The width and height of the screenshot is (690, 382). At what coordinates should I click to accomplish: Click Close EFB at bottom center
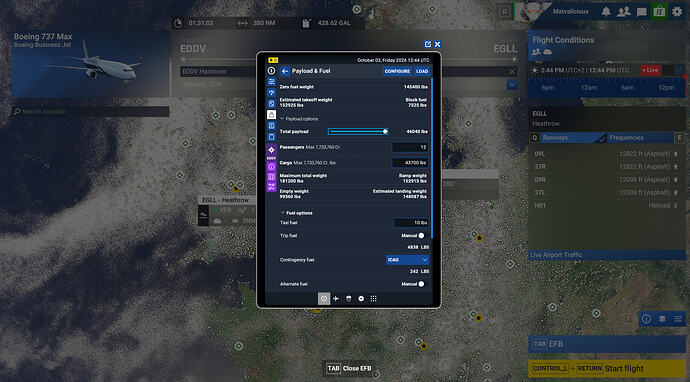pyautogui.click(x=349, y=368)
